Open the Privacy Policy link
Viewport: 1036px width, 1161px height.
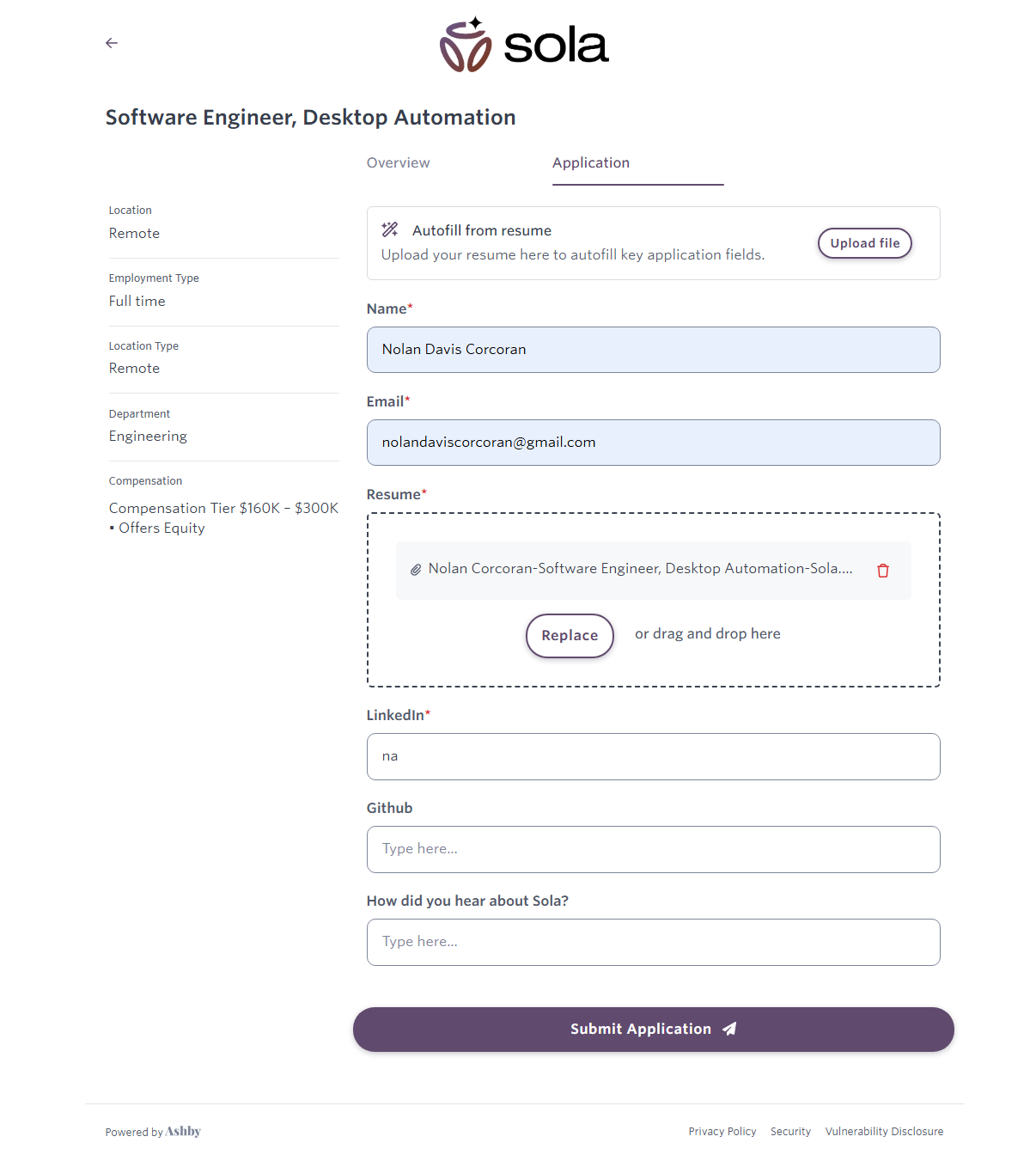tap(722, 1132)
